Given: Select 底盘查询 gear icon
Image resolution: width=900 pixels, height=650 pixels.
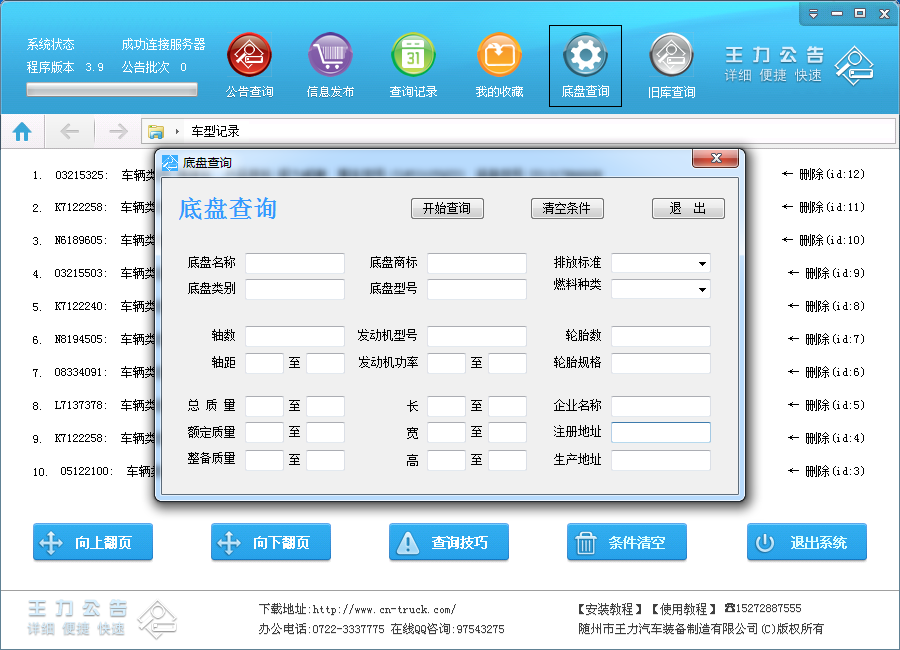Looking at the screenshot, I should pyautogui.click(x=585, y=55).
